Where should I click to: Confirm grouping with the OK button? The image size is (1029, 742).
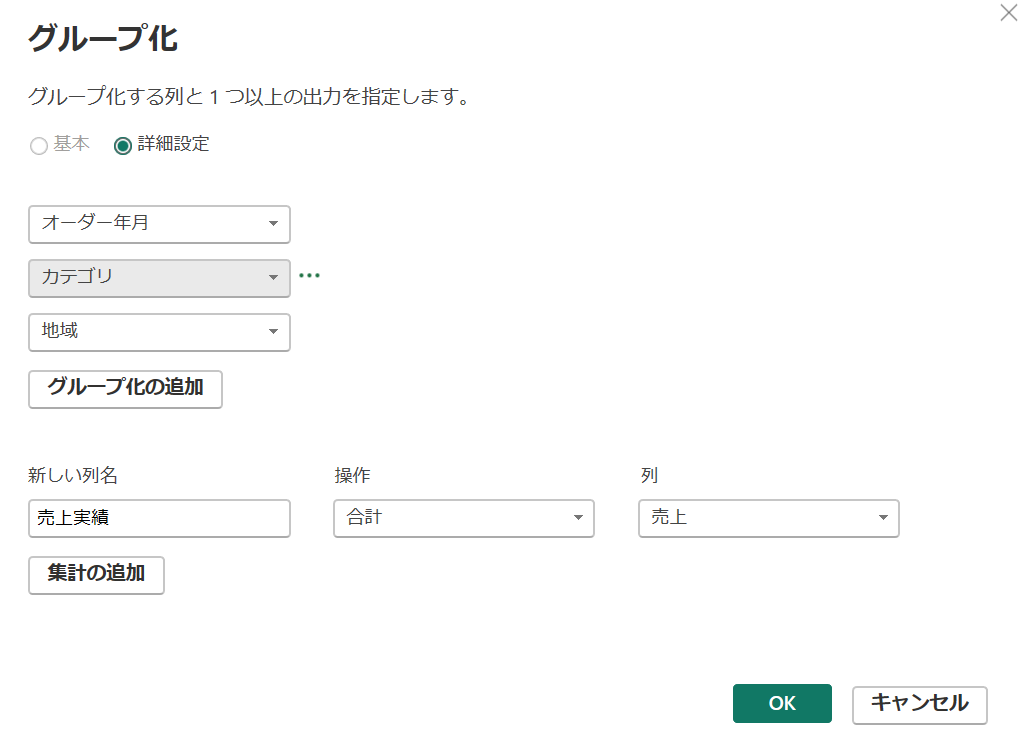coord(782,703)
